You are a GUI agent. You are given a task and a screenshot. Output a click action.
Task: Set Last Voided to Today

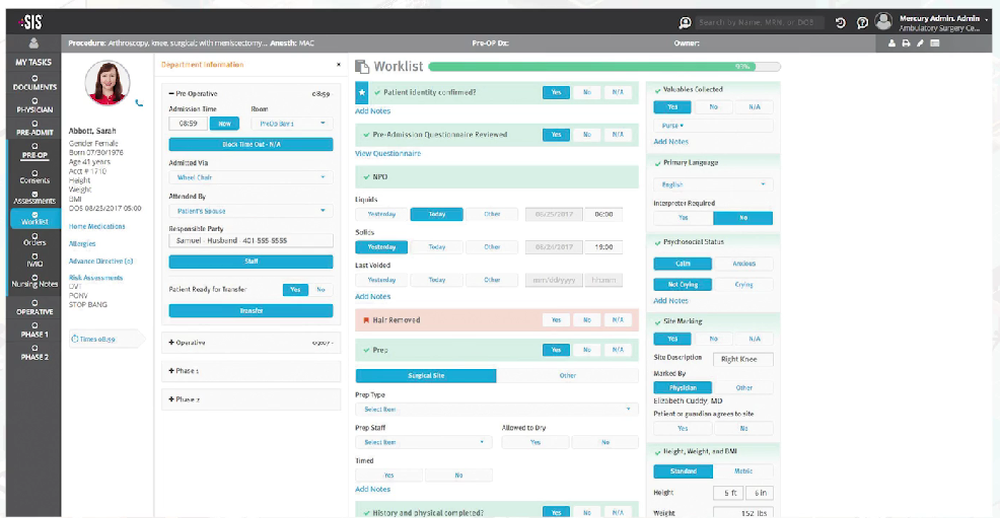point(437,280)
